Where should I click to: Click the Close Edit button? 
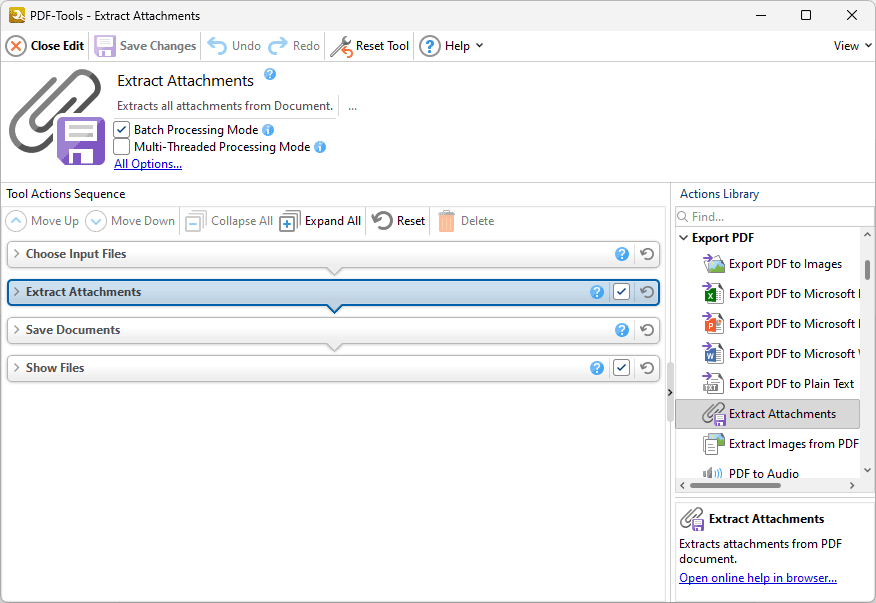point(45,46)
